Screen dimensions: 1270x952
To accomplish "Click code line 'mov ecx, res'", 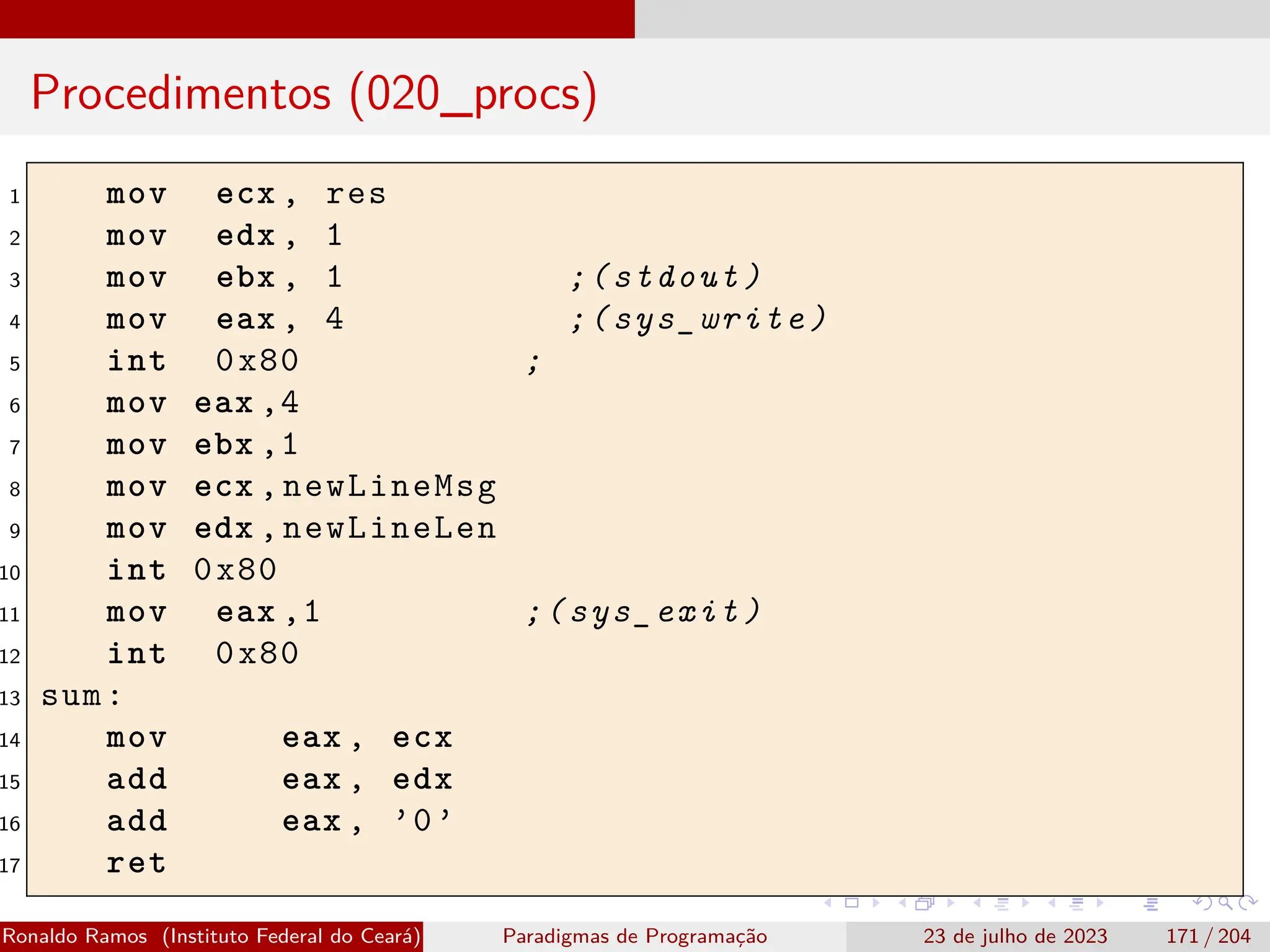I will pos(246,195).
